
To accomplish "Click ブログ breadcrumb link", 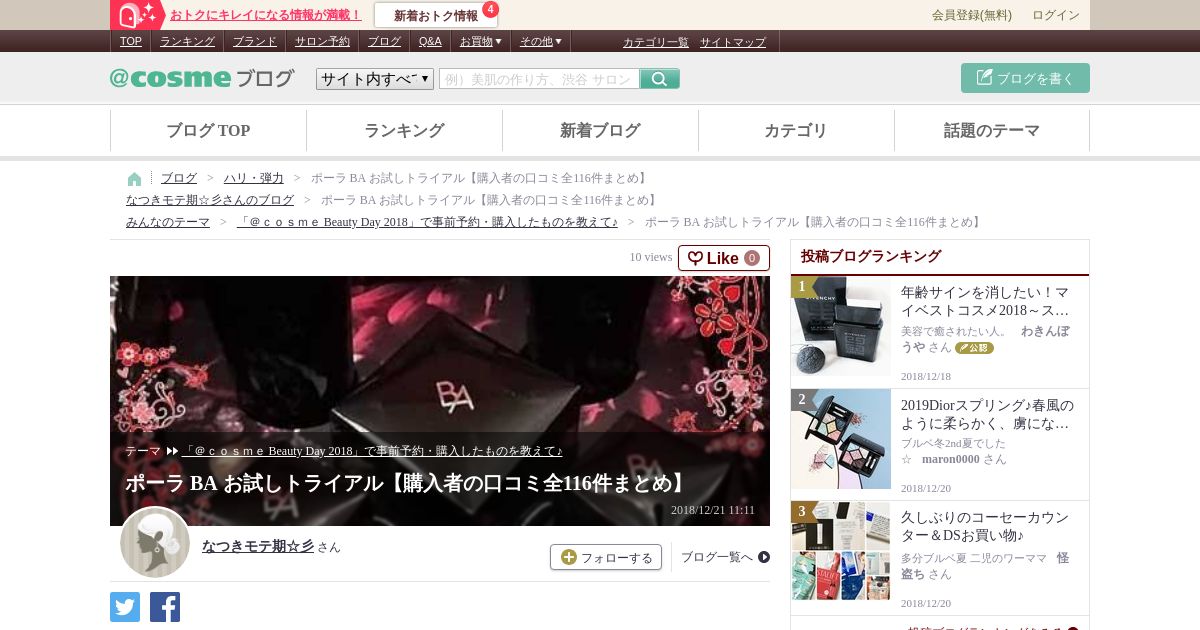I will 179,178.
